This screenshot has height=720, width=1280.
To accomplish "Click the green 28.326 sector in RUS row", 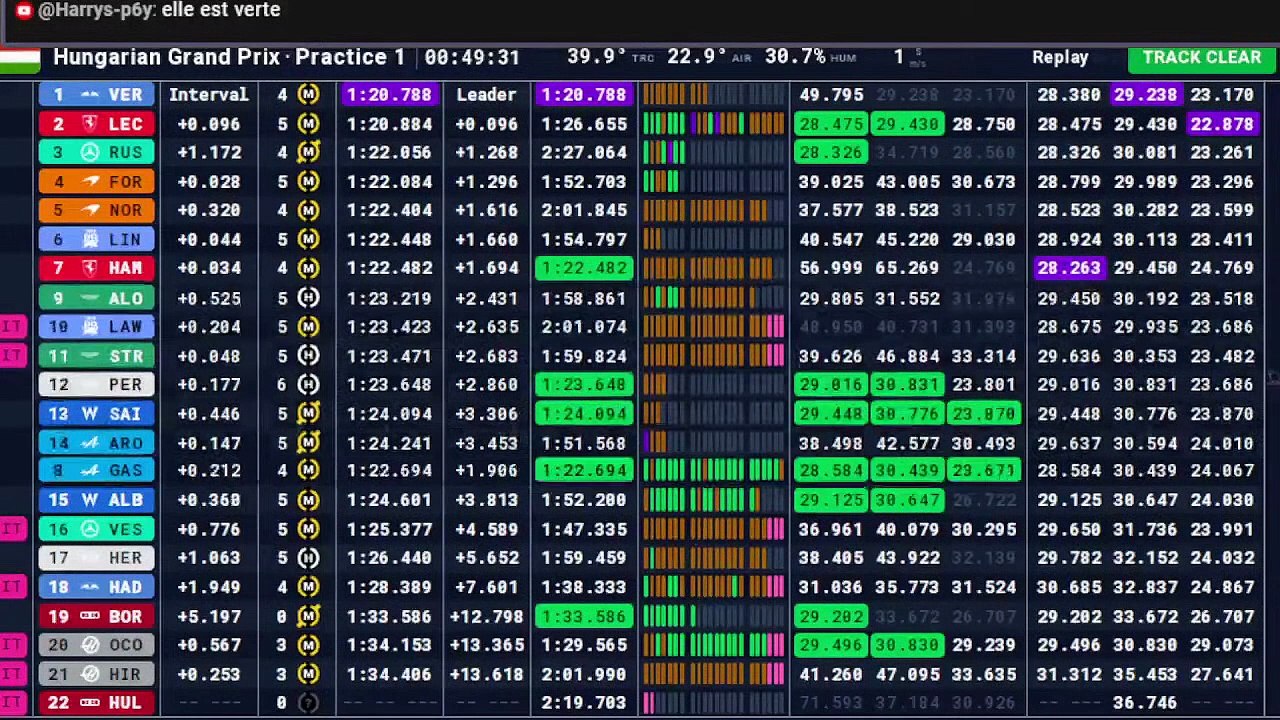I will [x=831, y=153].
